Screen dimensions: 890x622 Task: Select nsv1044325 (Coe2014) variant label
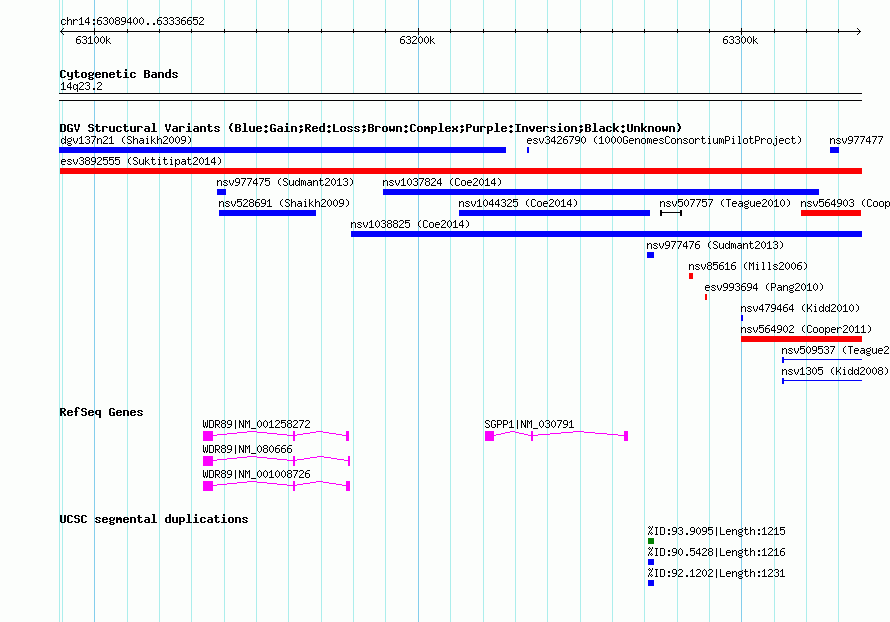(x=518, y=203)
